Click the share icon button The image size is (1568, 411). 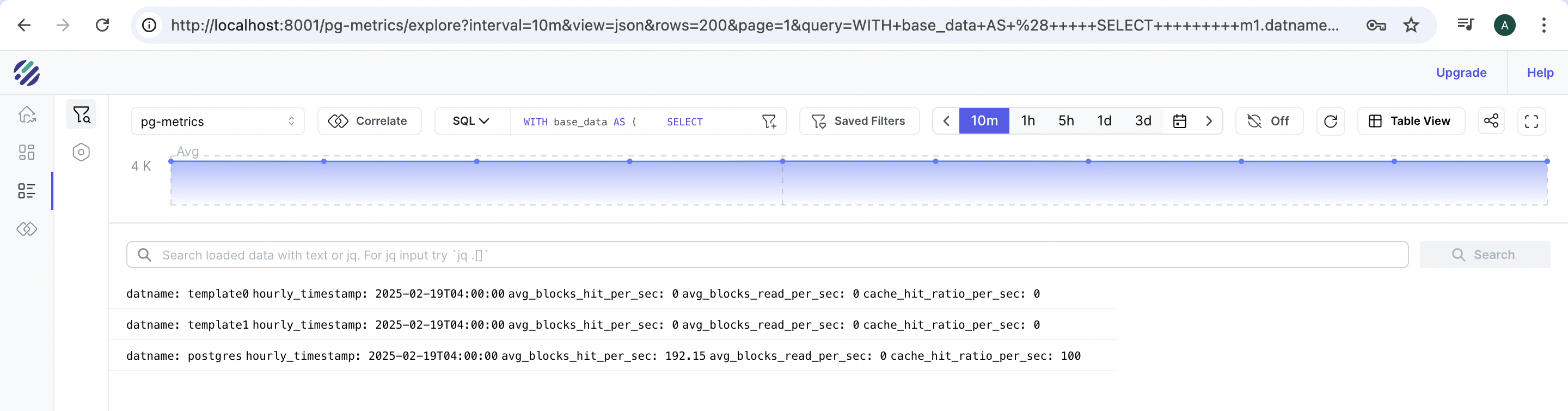click(x=1491, y=121)
